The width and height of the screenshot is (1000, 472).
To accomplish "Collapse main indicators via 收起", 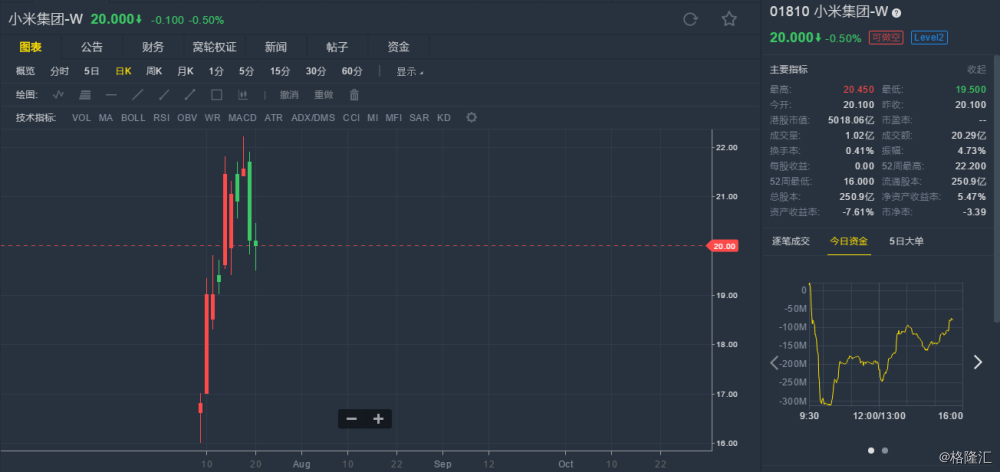I will 976,70.
